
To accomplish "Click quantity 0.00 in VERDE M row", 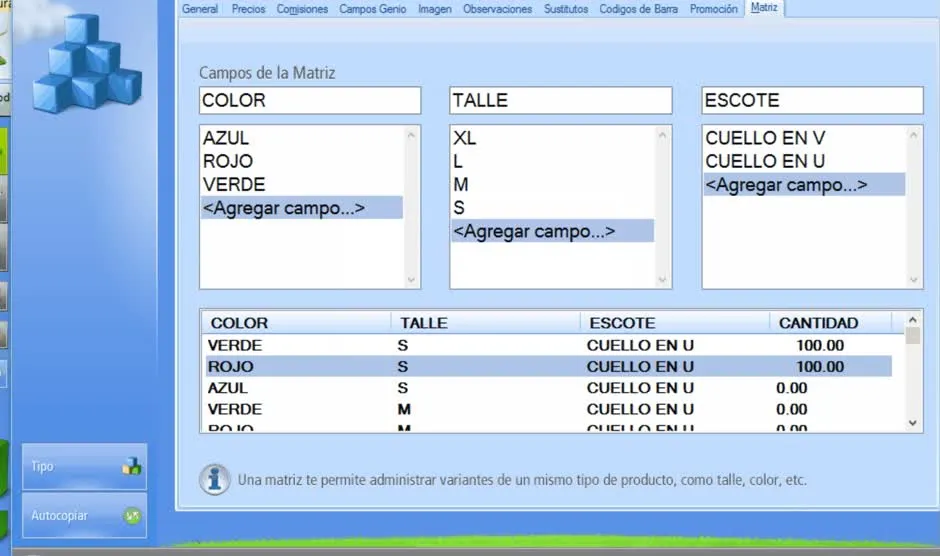I will 791,409.
